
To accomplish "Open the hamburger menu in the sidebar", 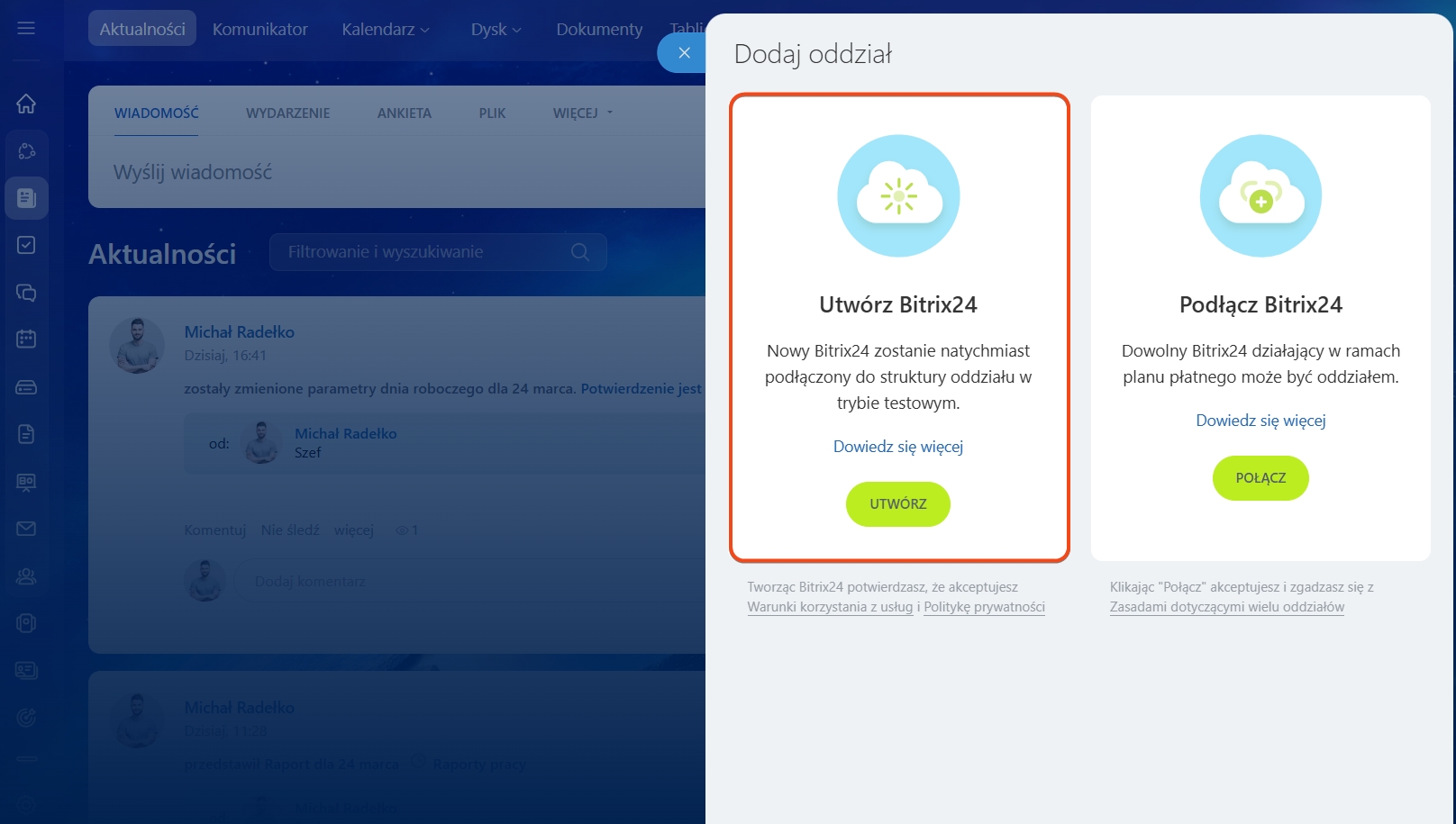I will pyautogui.click(x=26, y=29).
